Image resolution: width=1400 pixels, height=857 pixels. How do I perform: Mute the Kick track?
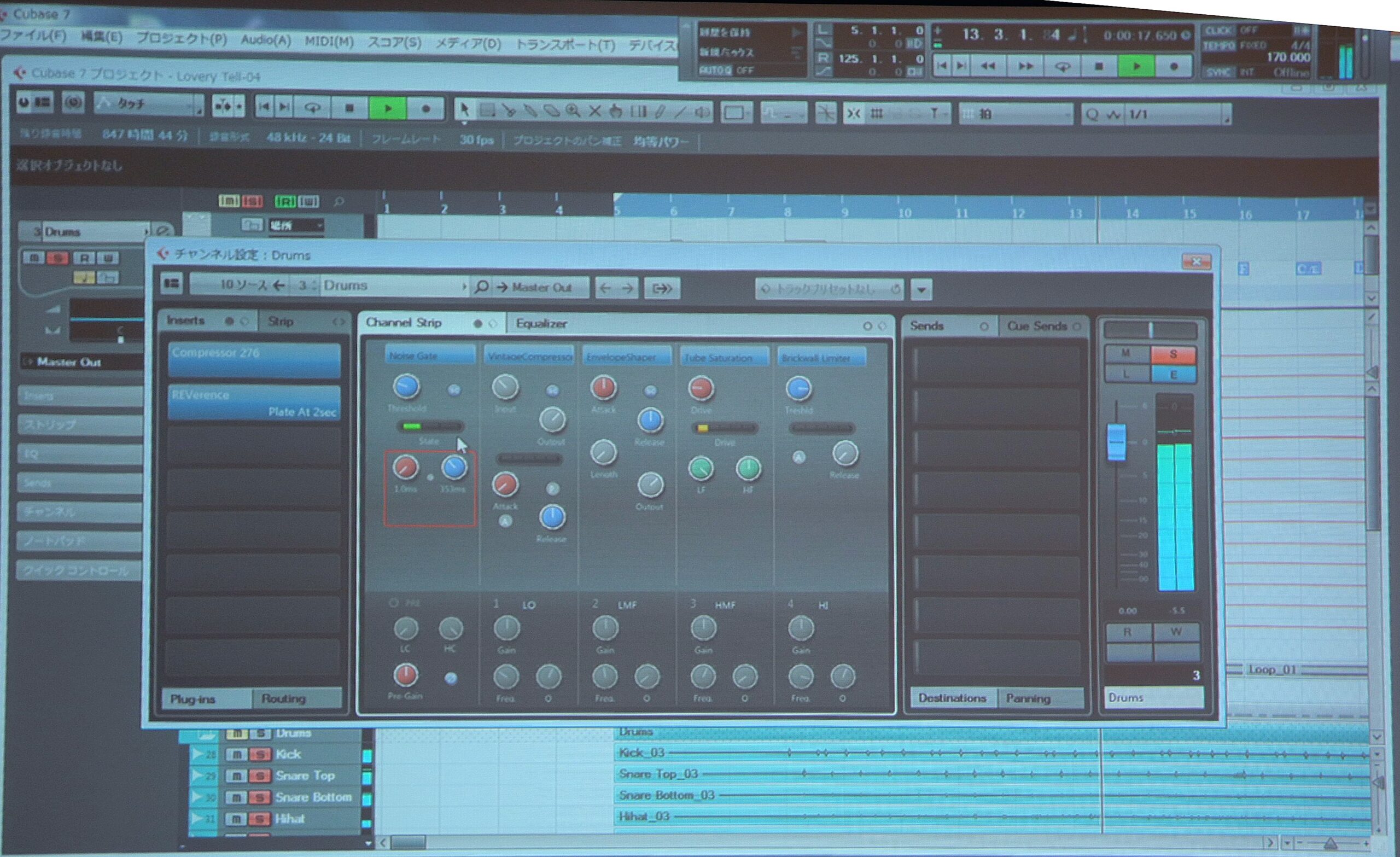click(x=236, y=755)
